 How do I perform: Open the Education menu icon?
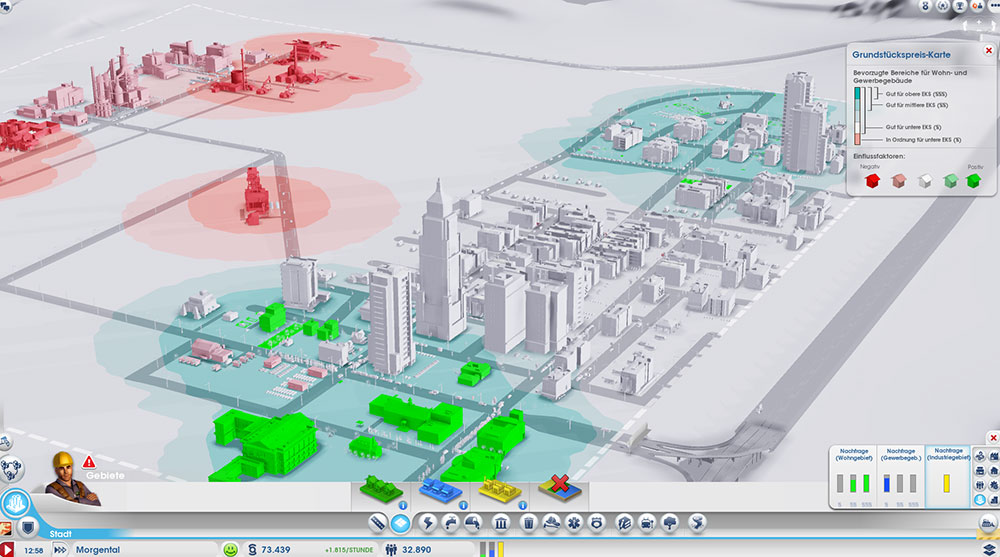624,524
